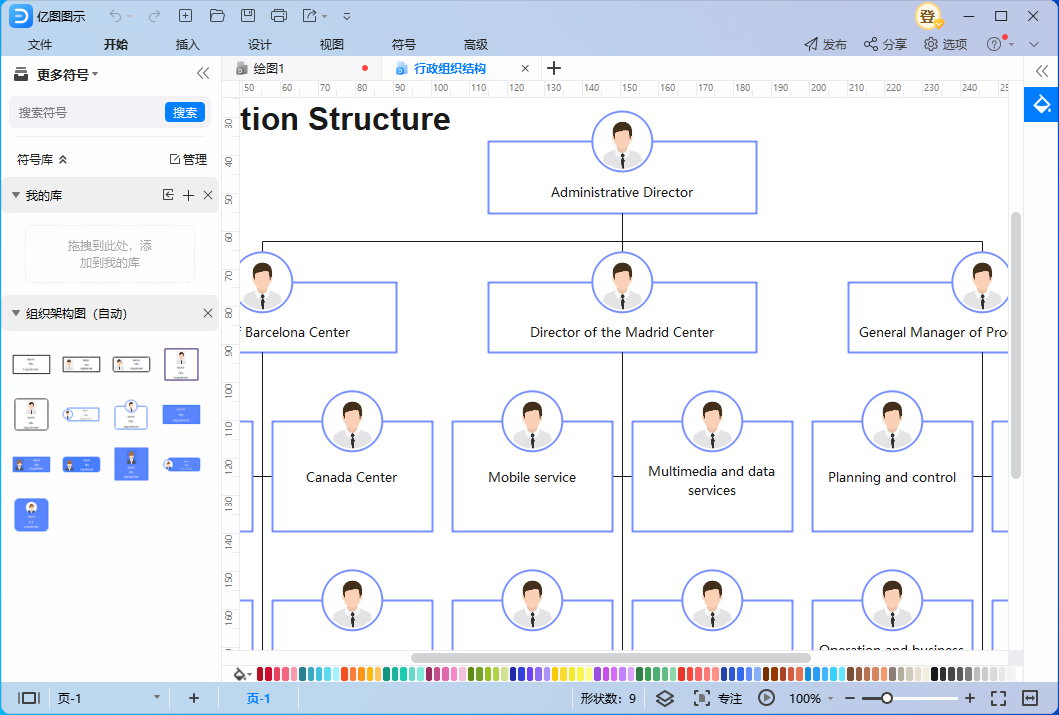The width and height of the screenshot is (1059, 715).
Task: Enable 专注 focus mode
Action: 718,698
